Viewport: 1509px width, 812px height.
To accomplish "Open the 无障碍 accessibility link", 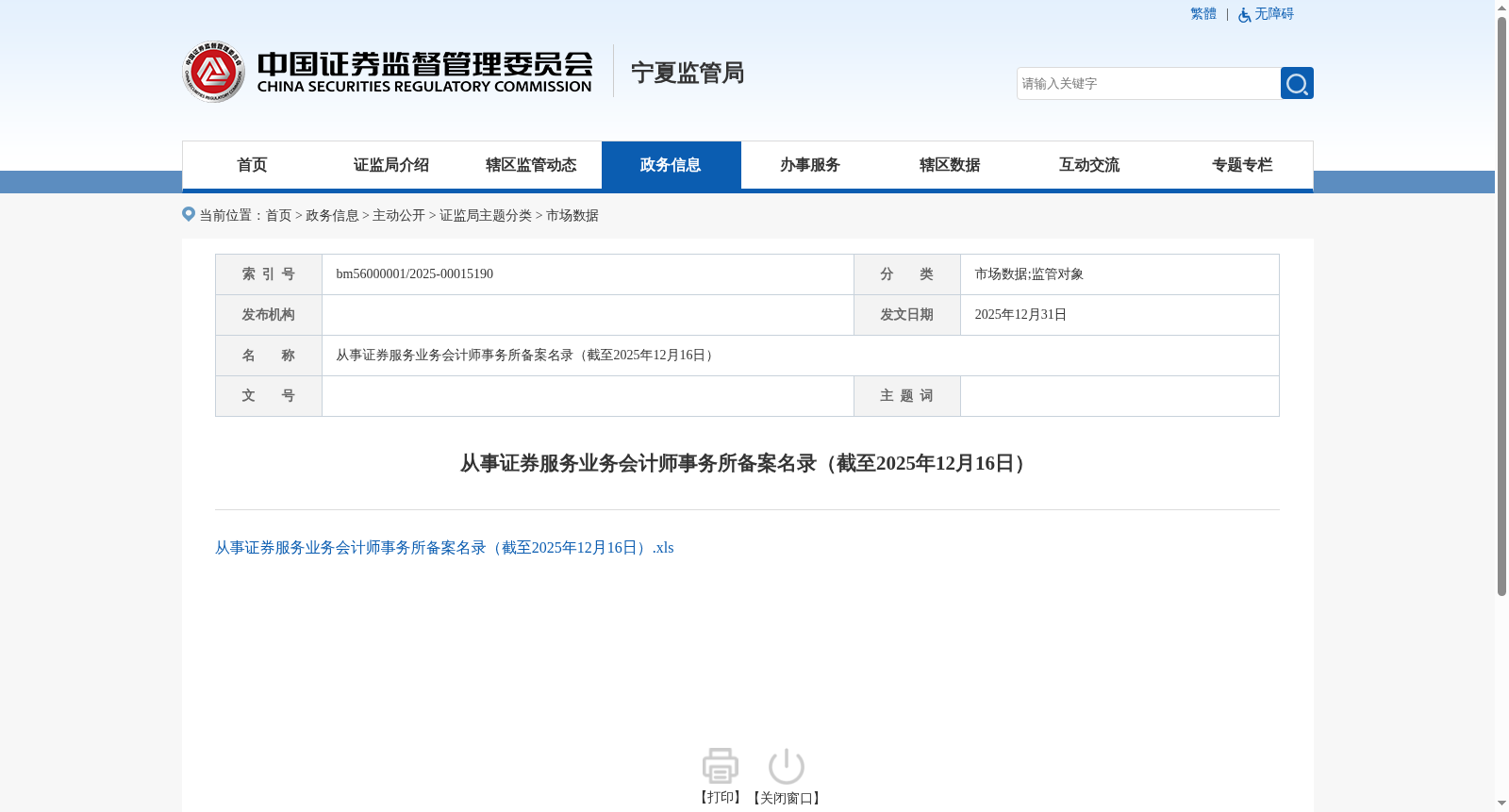I will pos(1274,14).
